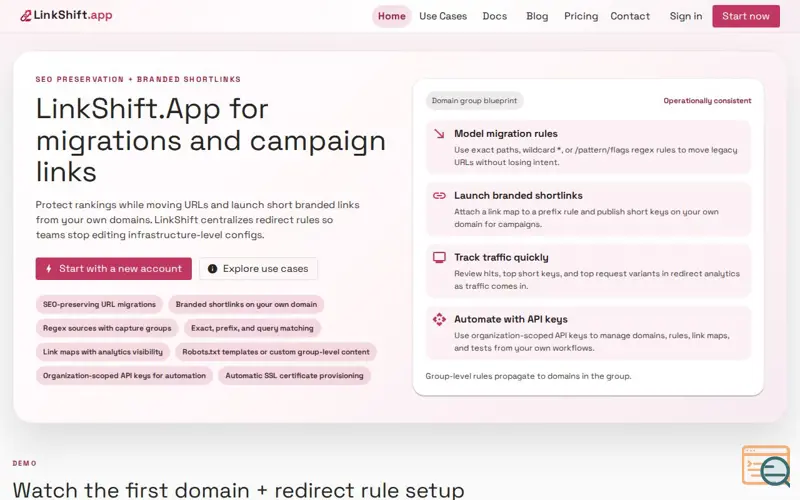
Task: Click the Track traffic quickly heading
Action: click(501, 257)
